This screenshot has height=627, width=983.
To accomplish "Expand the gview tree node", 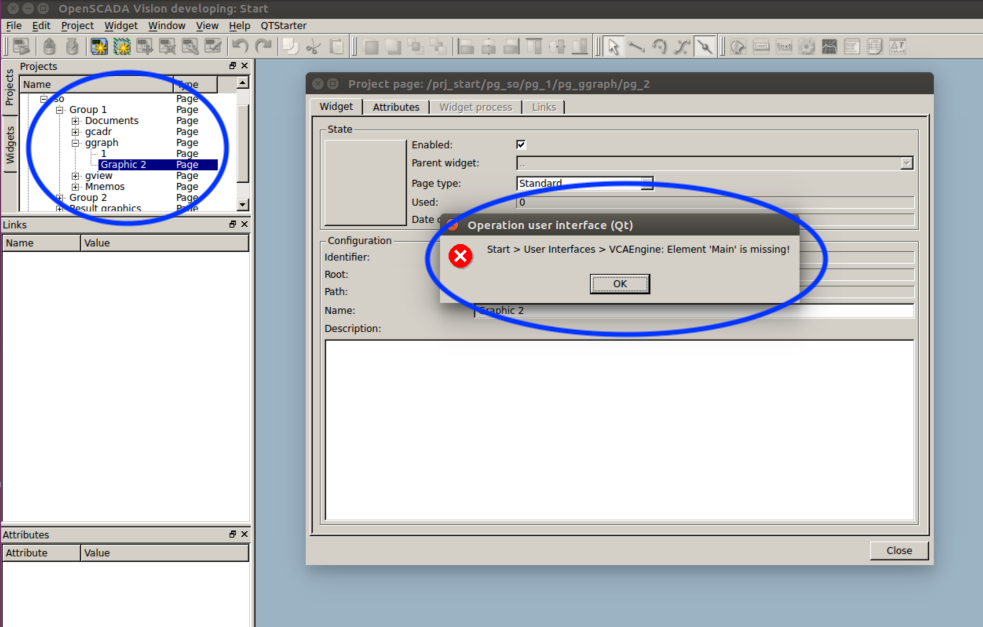I will (x=76, y=176).
